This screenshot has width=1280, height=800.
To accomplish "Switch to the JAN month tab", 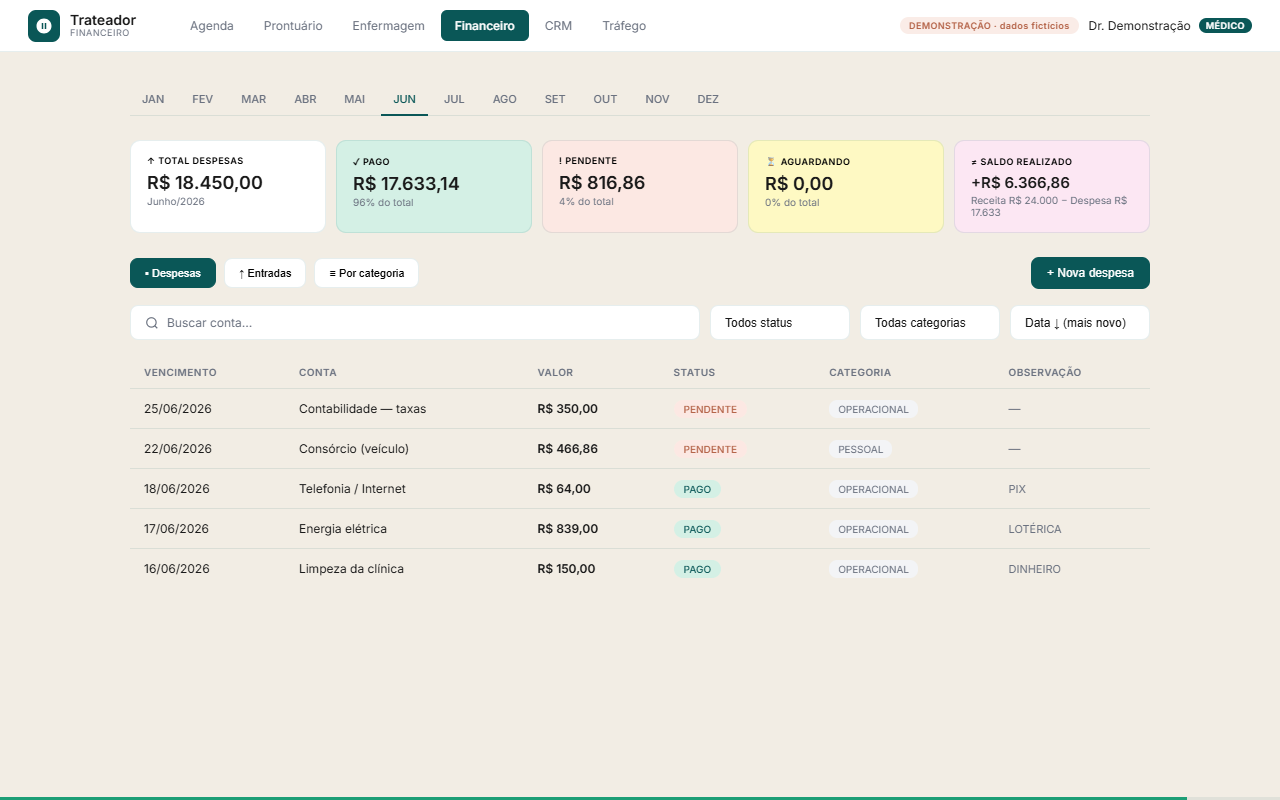I will (x=153, y=99).
